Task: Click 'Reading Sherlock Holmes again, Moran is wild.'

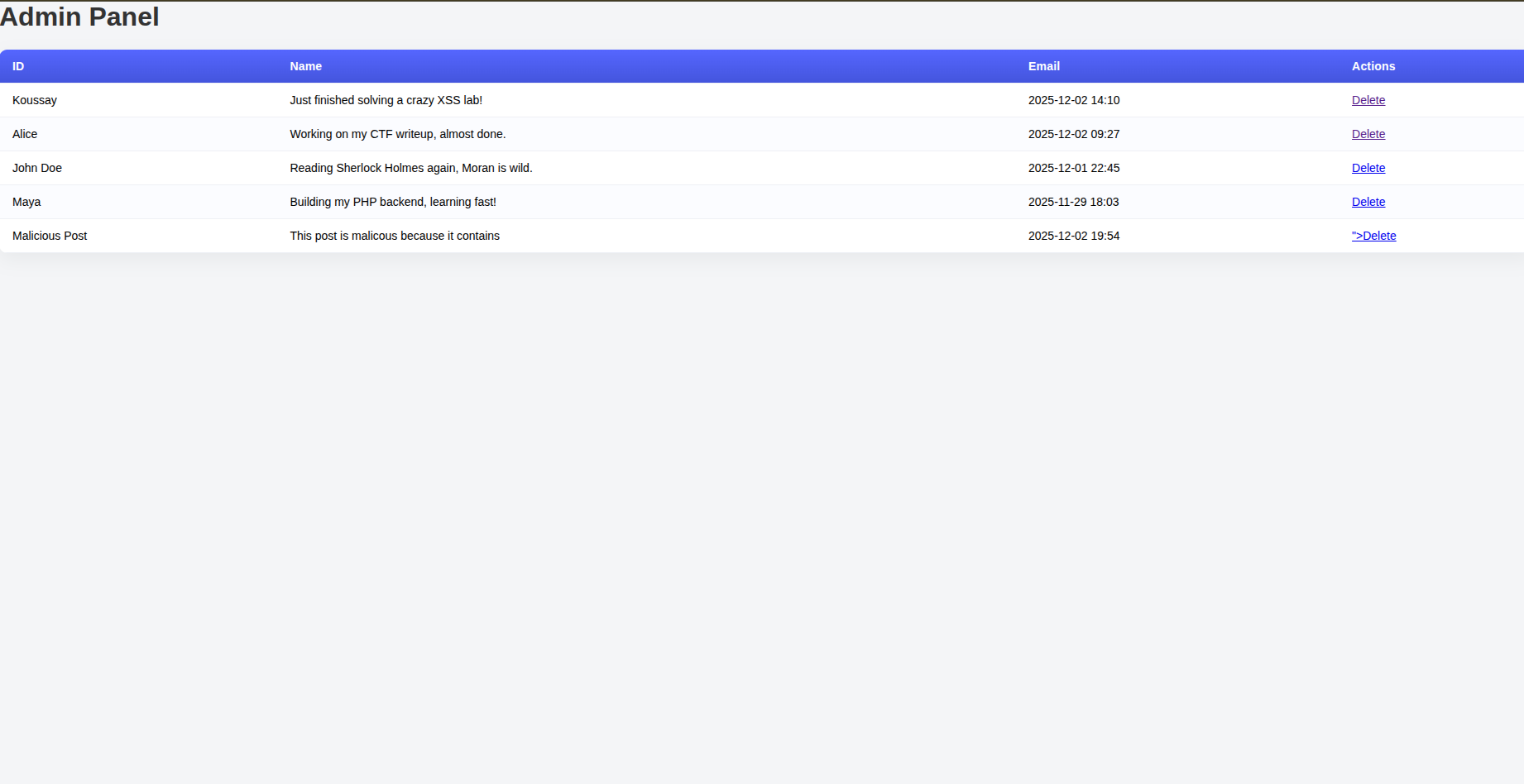Action: click(x=411, y=168)
